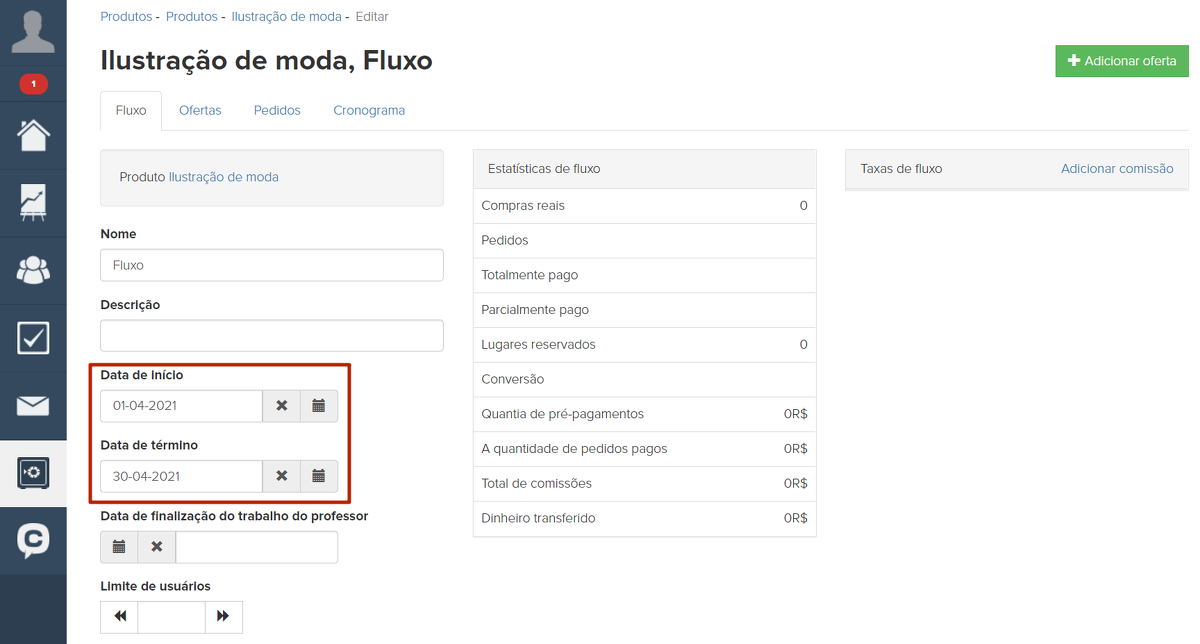Click the red notification badge
The height and width of the screenshot is (644, 1200).
pyautogui.click(x=33, y=84)
